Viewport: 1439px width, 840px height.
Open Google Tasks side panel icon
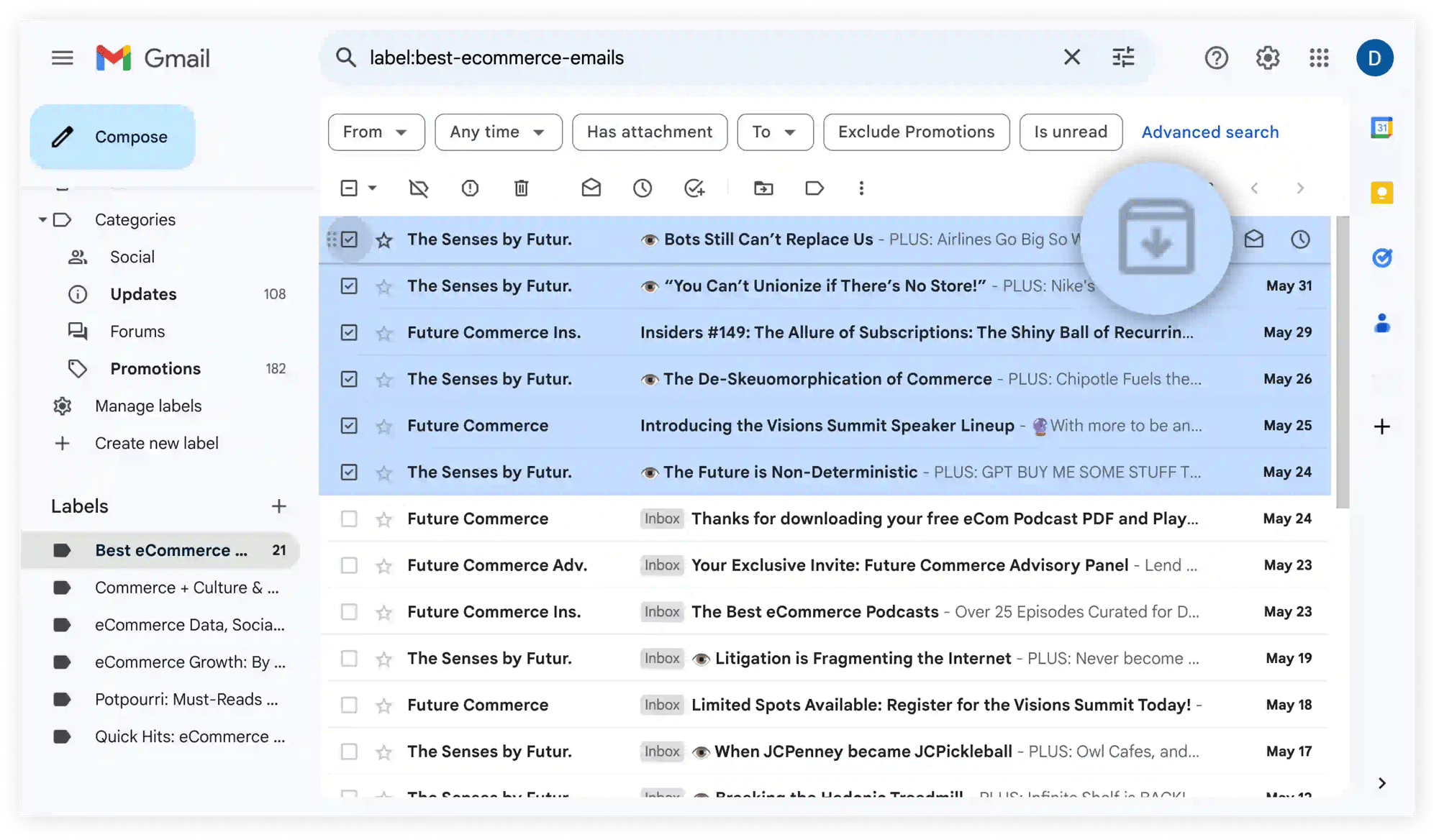(x=1381, y=257)
